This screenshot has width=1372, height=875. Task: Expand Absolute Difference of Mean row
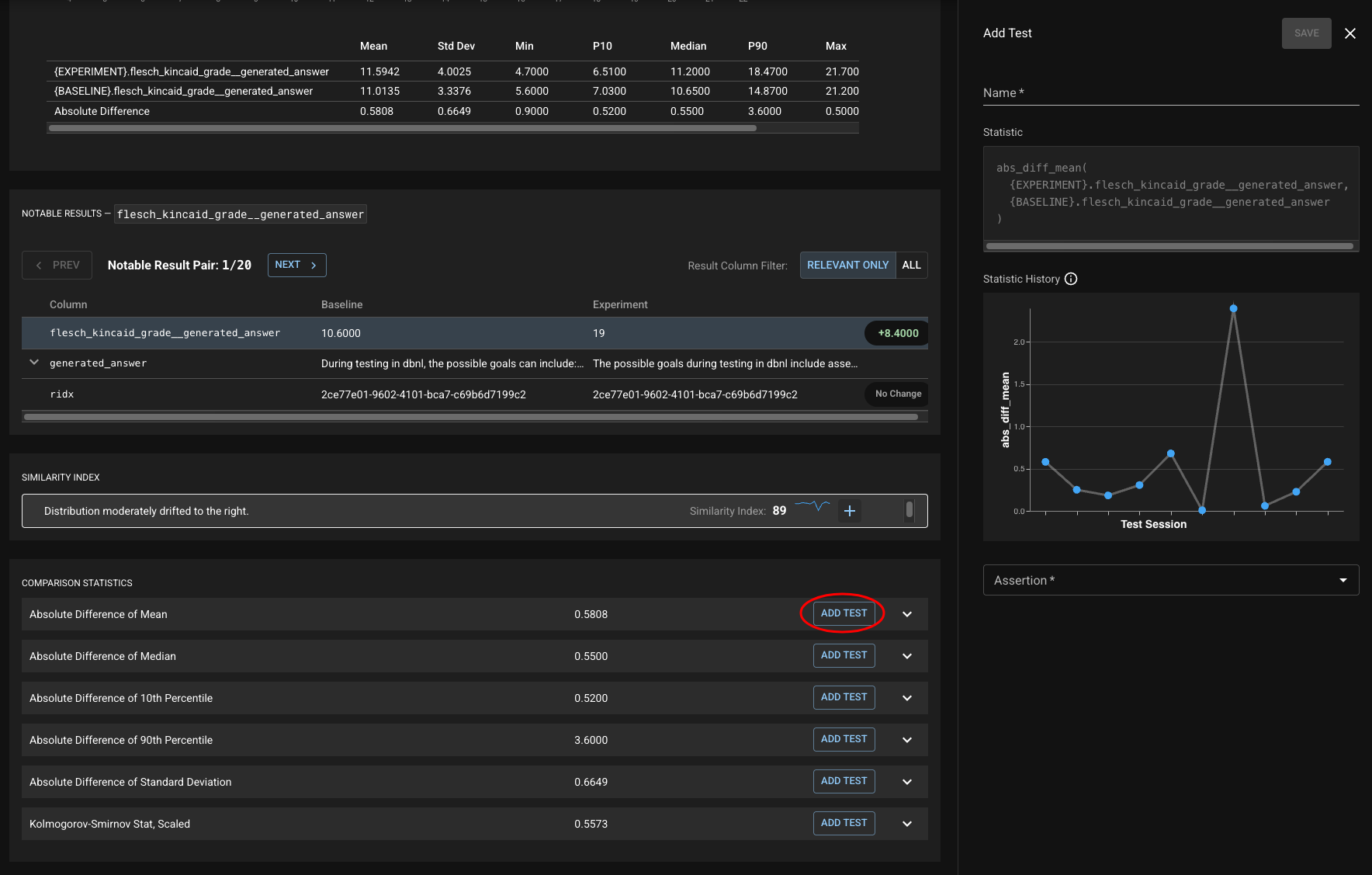907,614
